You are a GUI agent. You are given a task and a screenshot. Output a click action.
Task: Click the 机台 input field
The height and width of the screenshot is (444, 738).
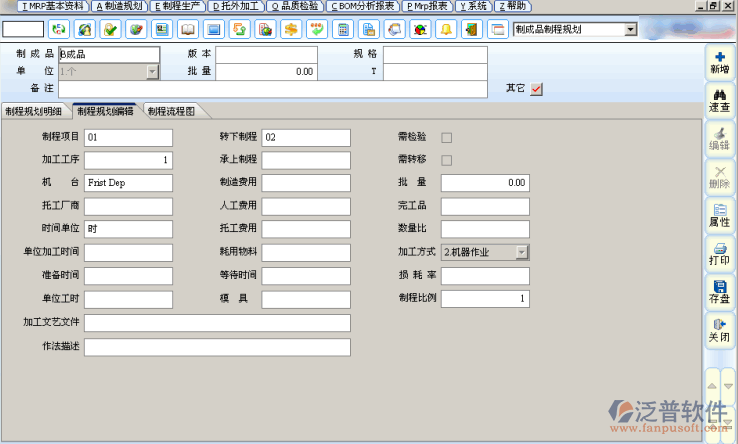(x=128, y=183)
